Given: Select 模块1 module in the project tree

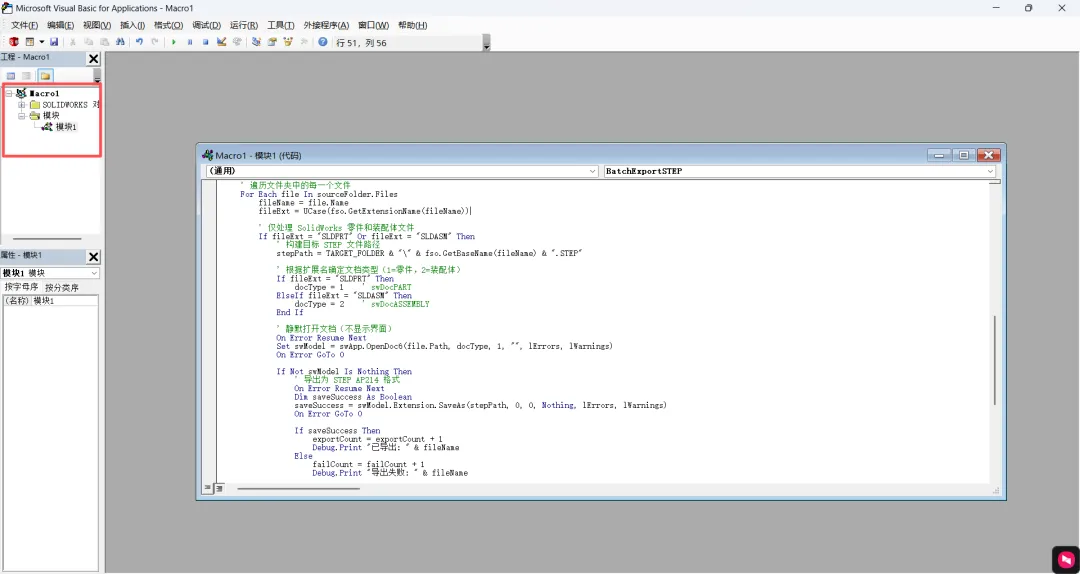Looking at the screenshot, I should [x=65, y=127].
